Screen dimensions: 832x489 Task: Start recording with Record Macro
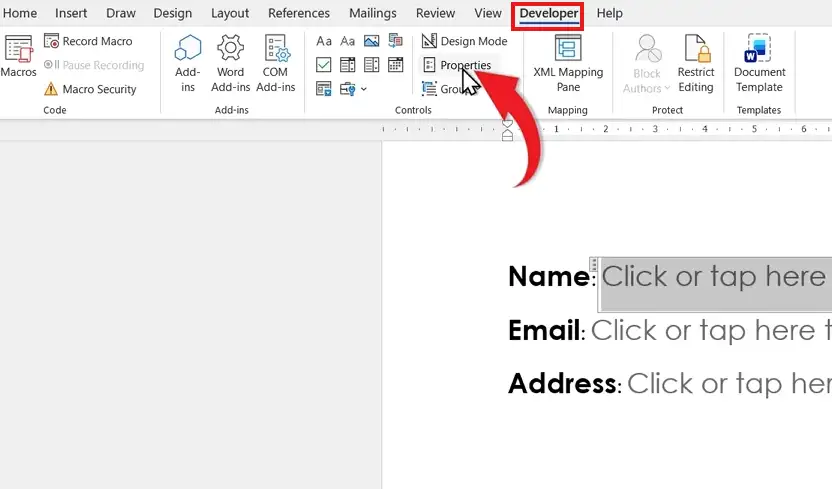pos(89,41)
